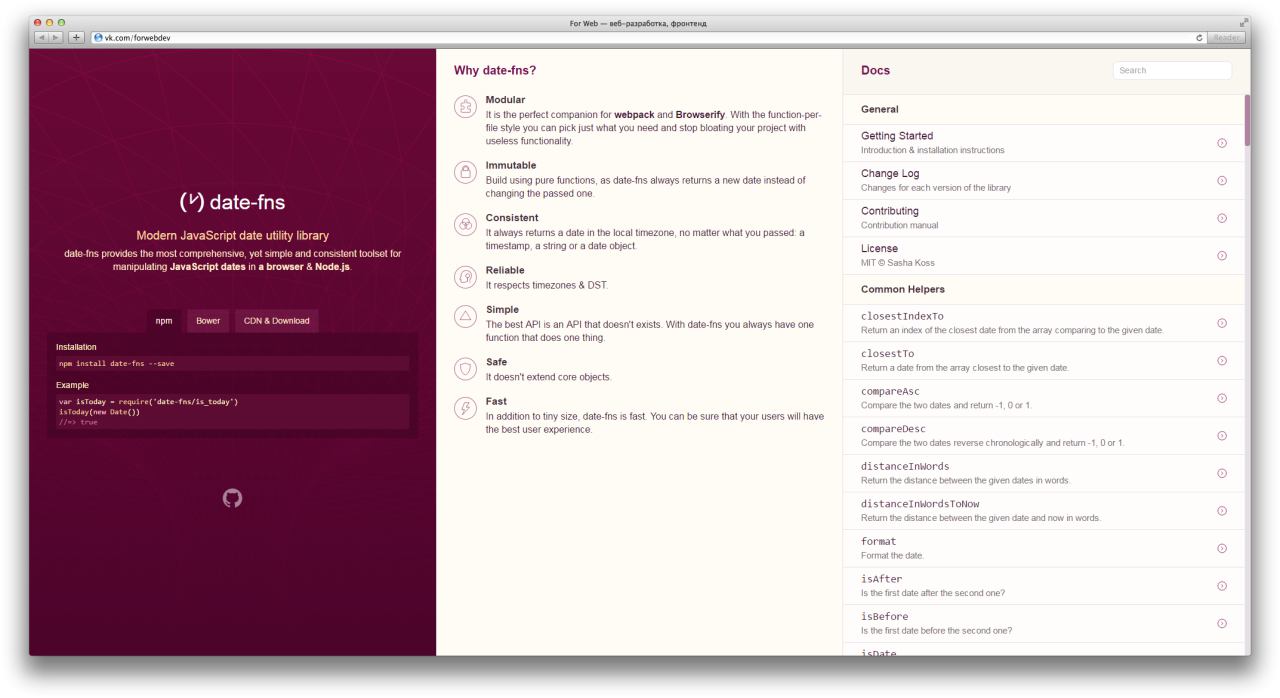The height and width of the screenshot is (698, 1280).
Task: Click into the Docs search field
Action: tap(1172, 70)
